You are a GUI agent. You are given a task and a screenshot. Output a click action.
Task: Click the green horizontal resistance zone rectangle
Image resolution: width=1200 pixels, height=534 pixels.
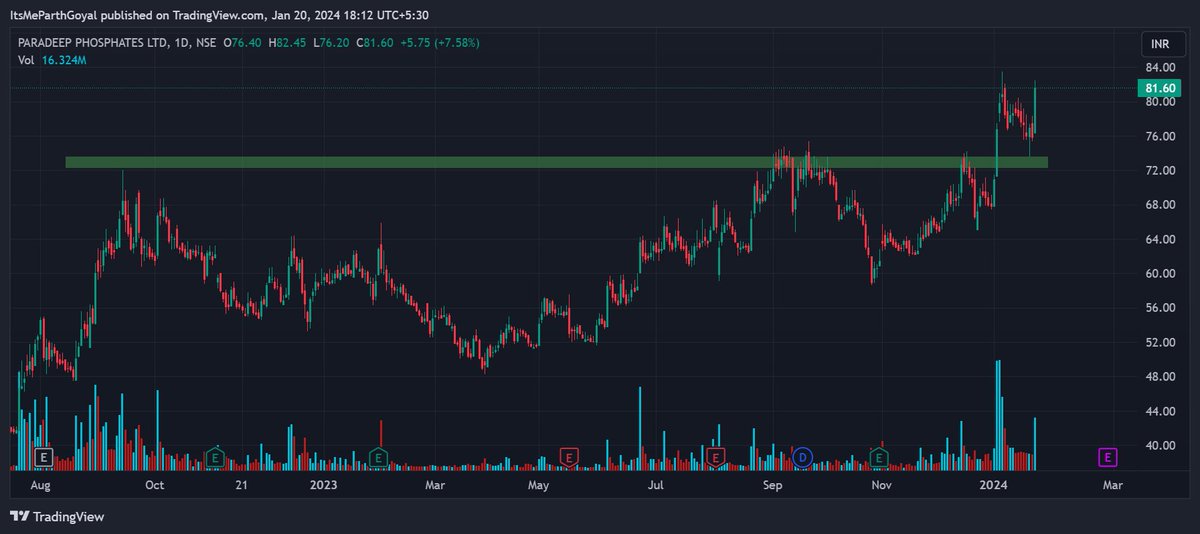[x=556, y=161]
